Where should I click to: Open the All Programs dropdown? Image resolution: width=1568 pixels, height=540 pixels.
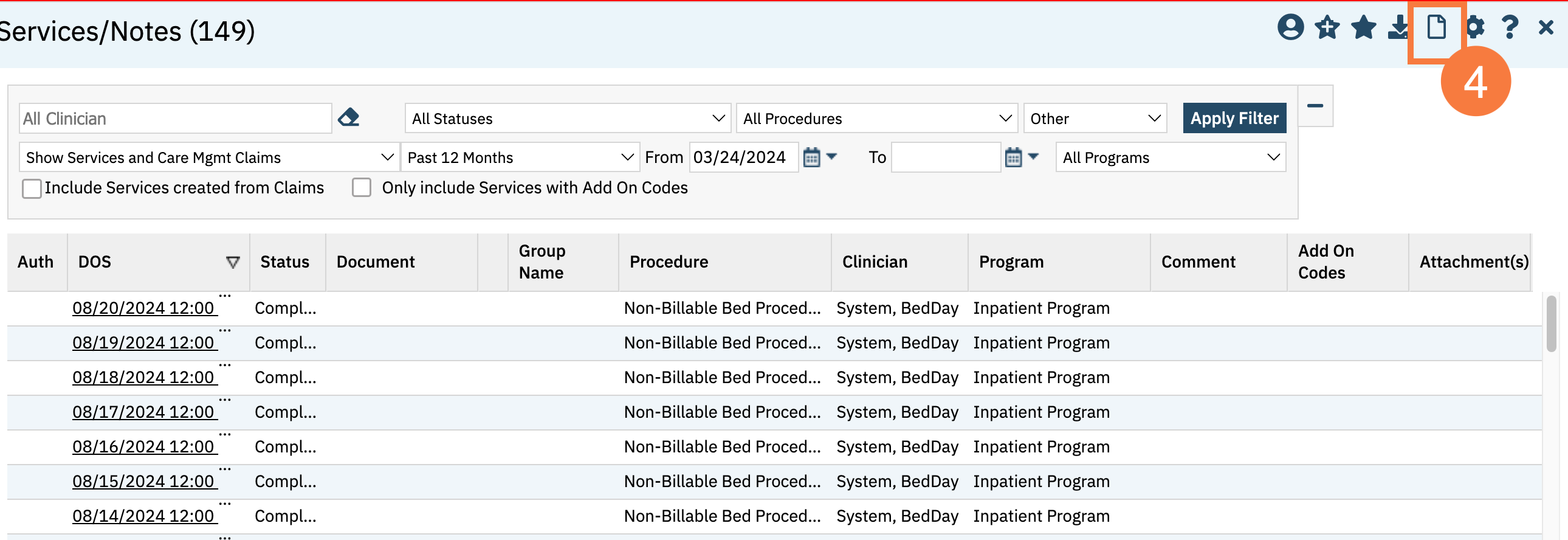pyautogui.click(x=1170, y=157)
